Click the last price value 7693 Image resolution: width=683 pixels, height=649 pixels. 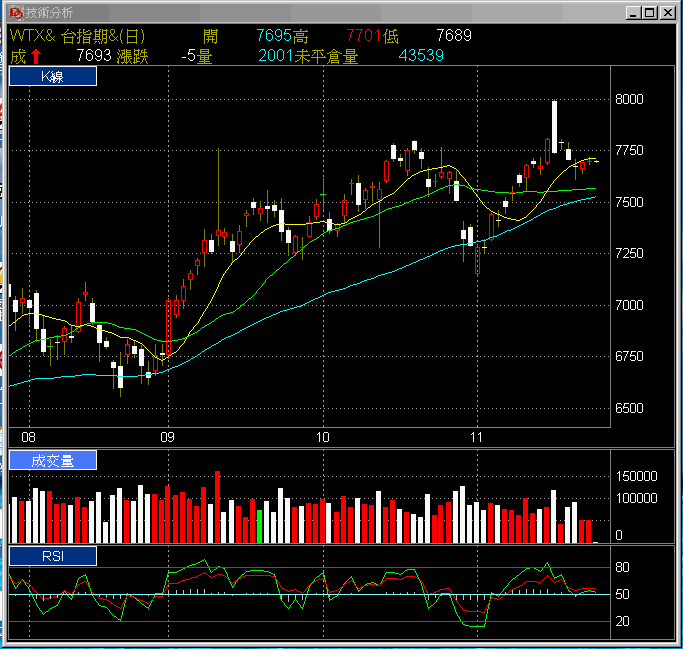94,56
